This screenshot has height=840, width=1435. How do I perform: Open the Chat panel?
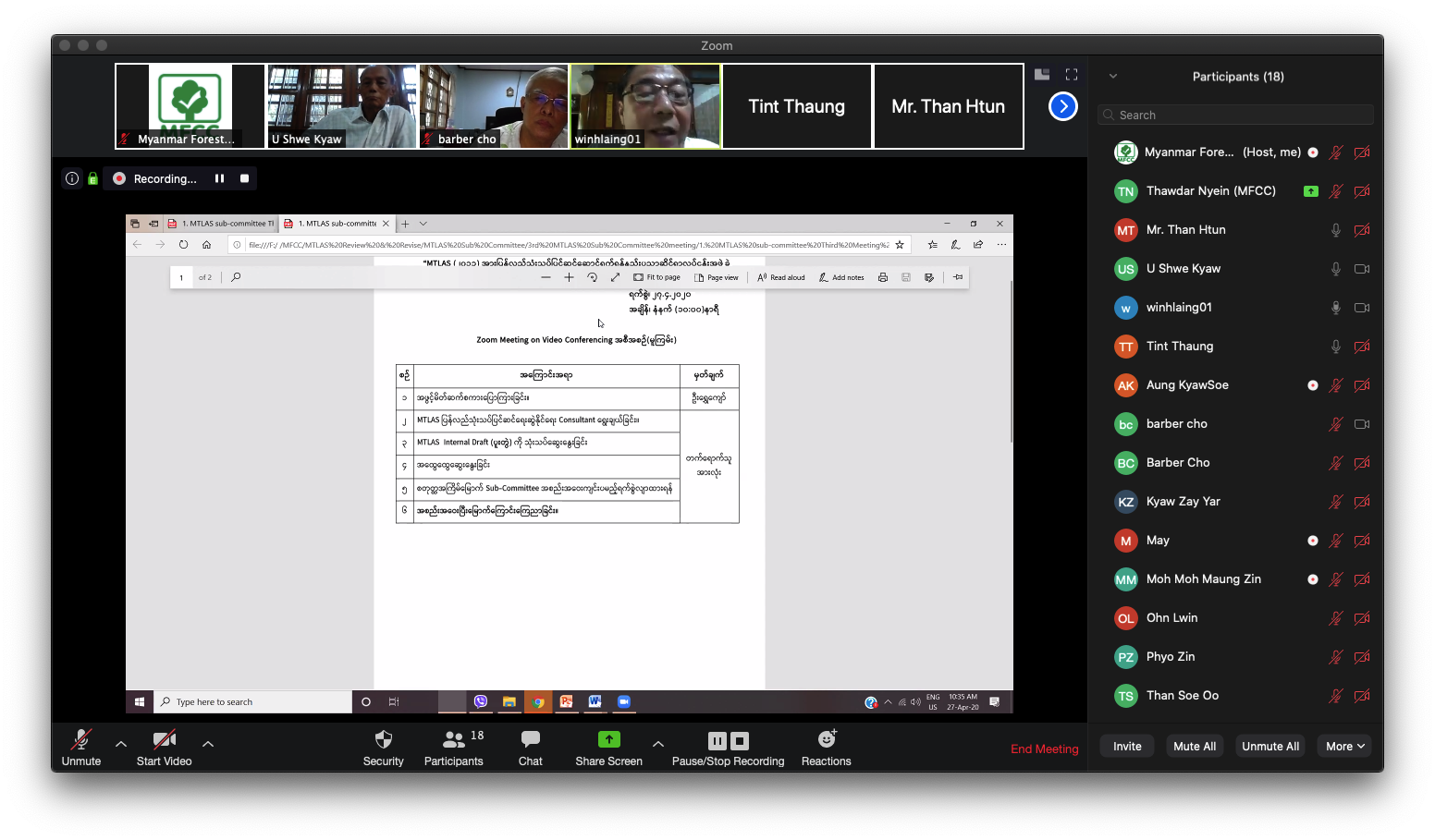click(530, 747)
